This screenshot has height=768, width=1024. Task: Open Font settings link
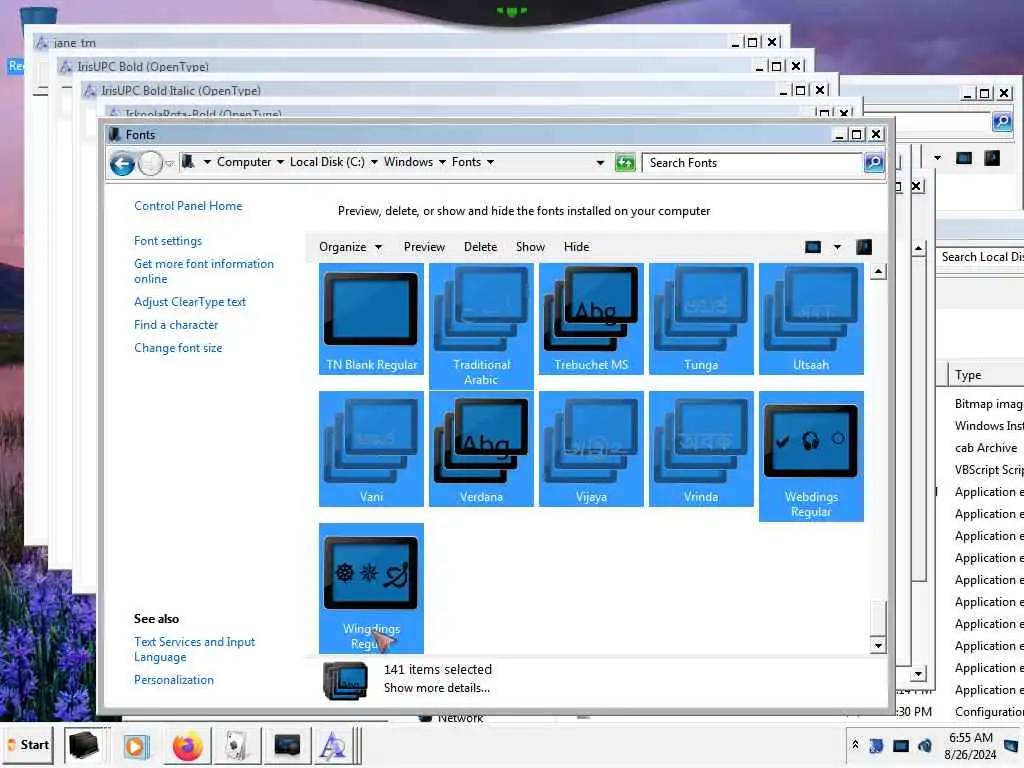pyautogui.click(x=168, y=241)
